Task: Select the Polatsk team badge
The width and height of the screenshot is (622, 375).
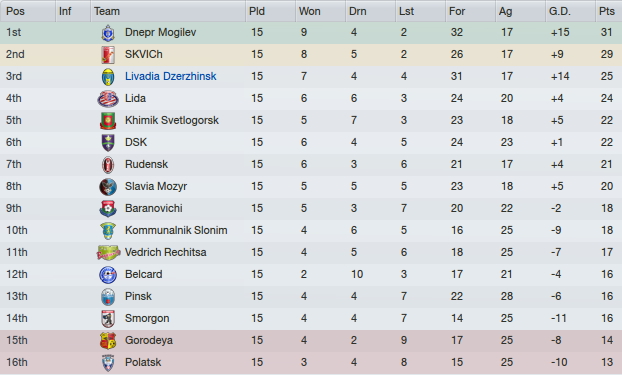Action: pos(108,363)
